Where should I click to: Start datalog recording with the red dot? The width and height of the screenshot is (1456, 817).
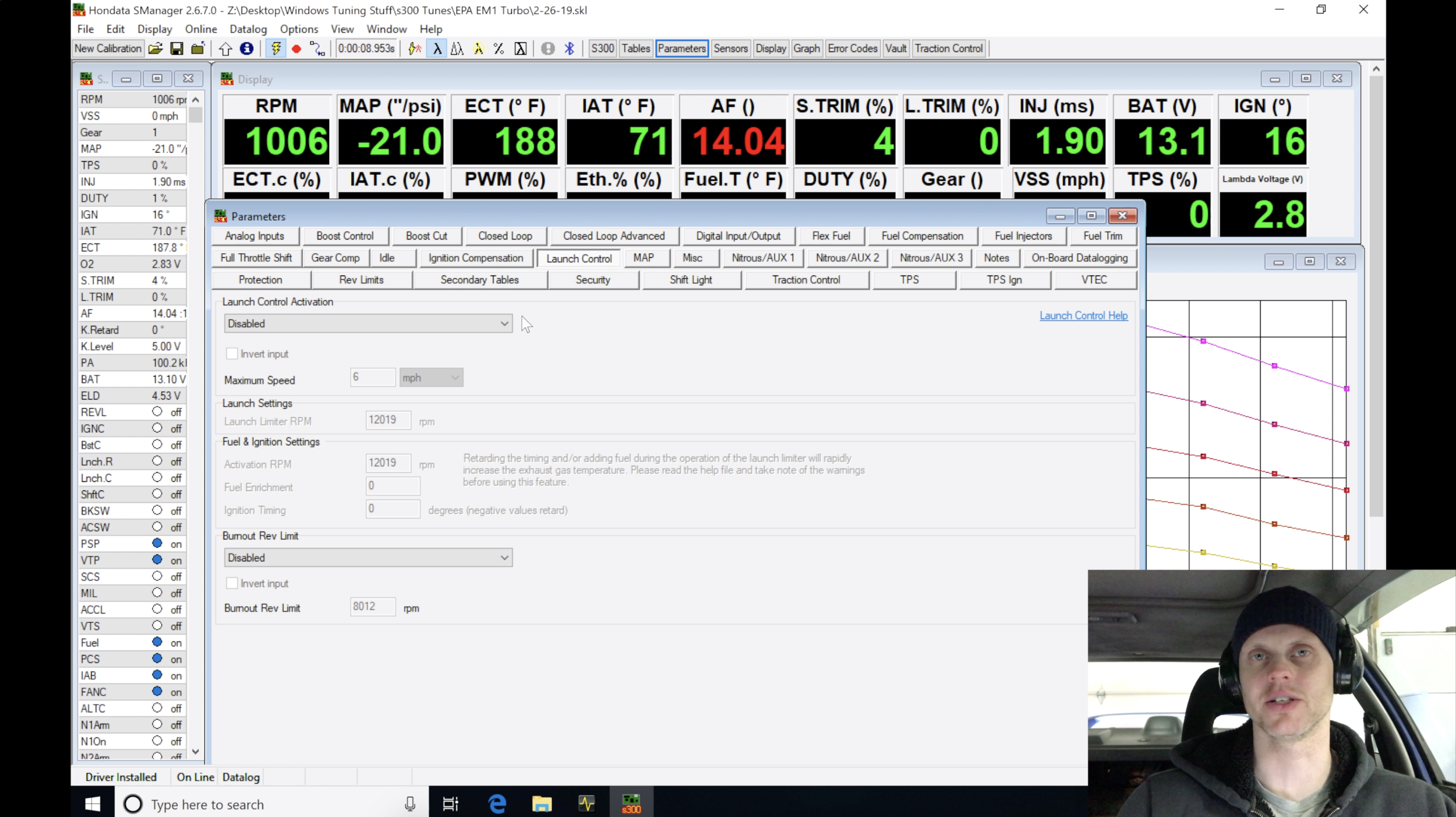coord(296,49)
